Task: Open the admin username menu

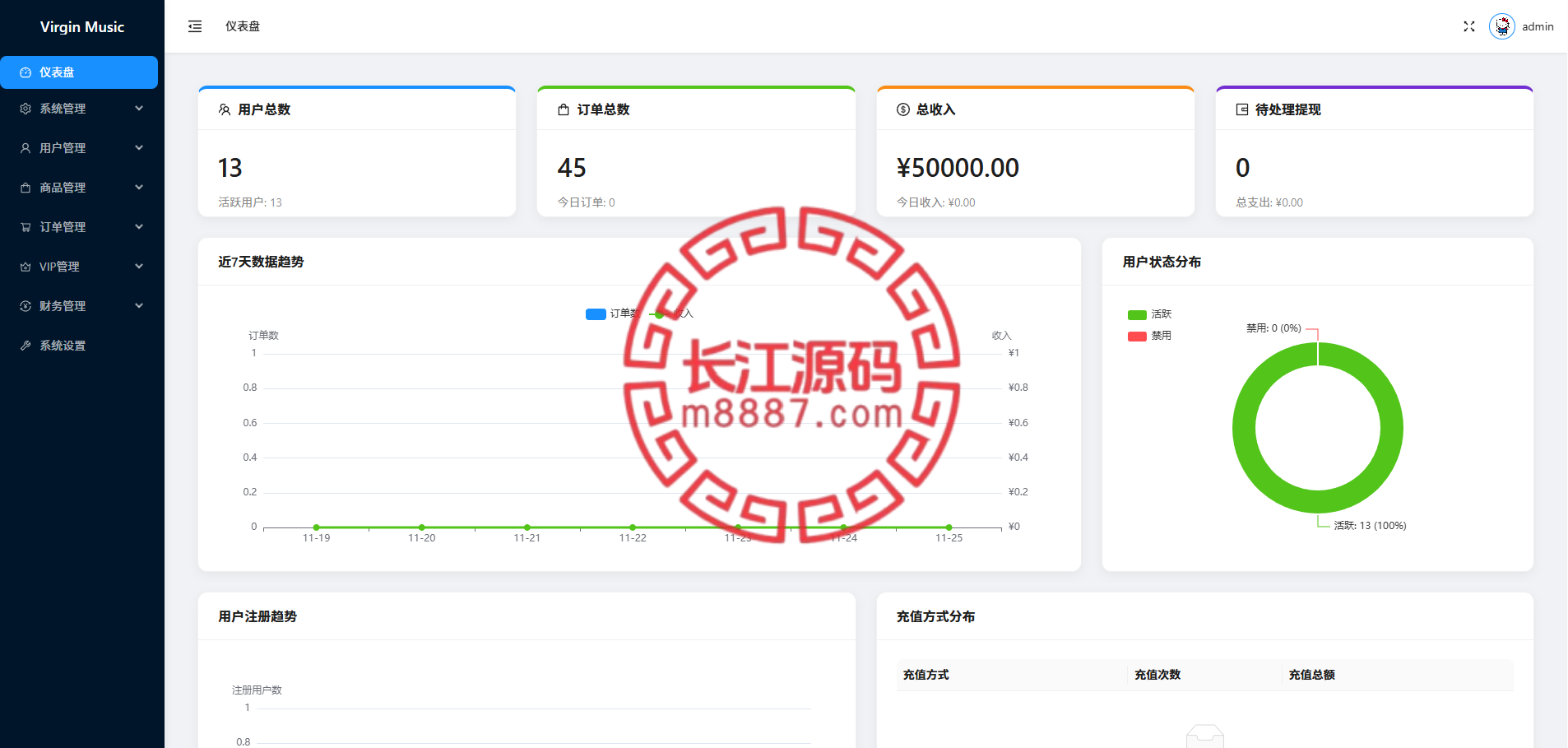Action: point(1538,26)
